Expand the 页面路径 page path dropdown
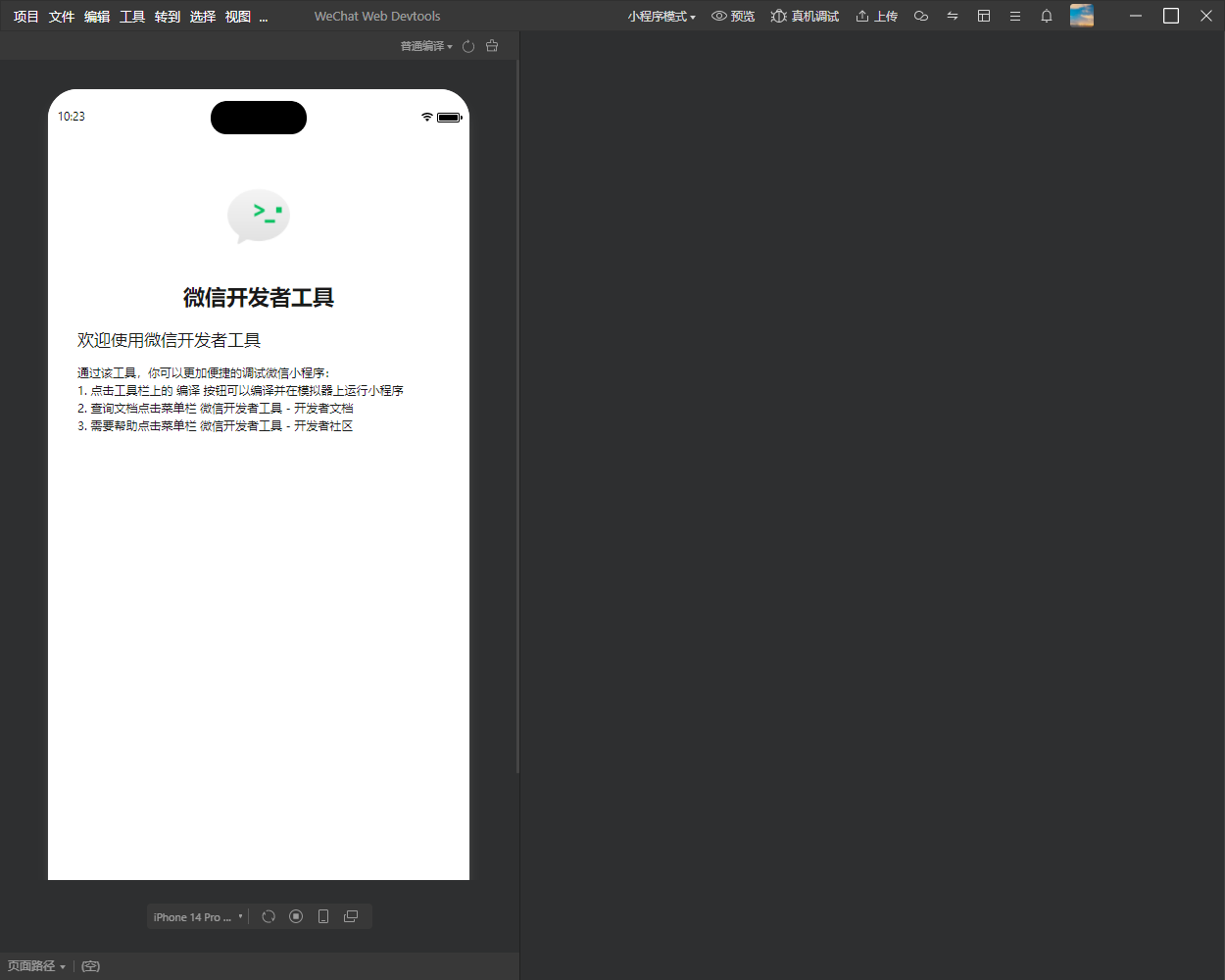Screen dimensions: 1225x980 click(x=36, y=966)
